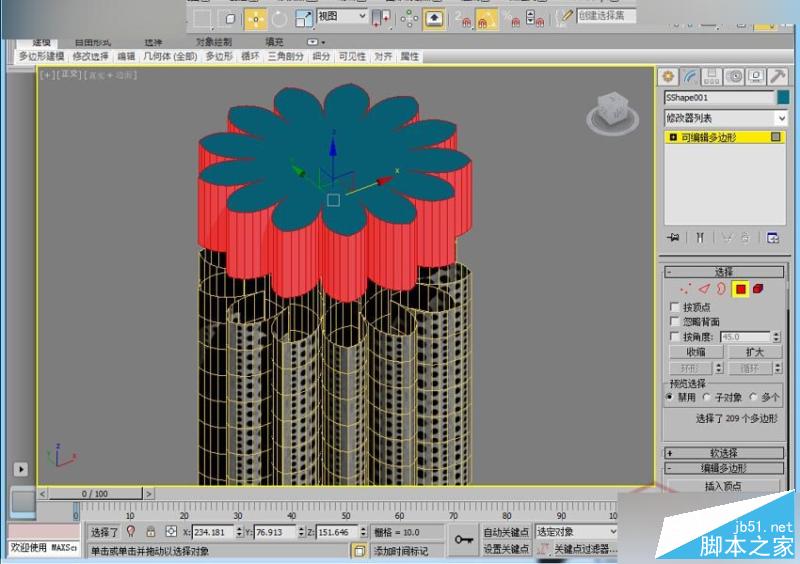Viewport: 800px width, 564px height.
Task: Enable the 按顶点 checkbox
Action: 674,307
